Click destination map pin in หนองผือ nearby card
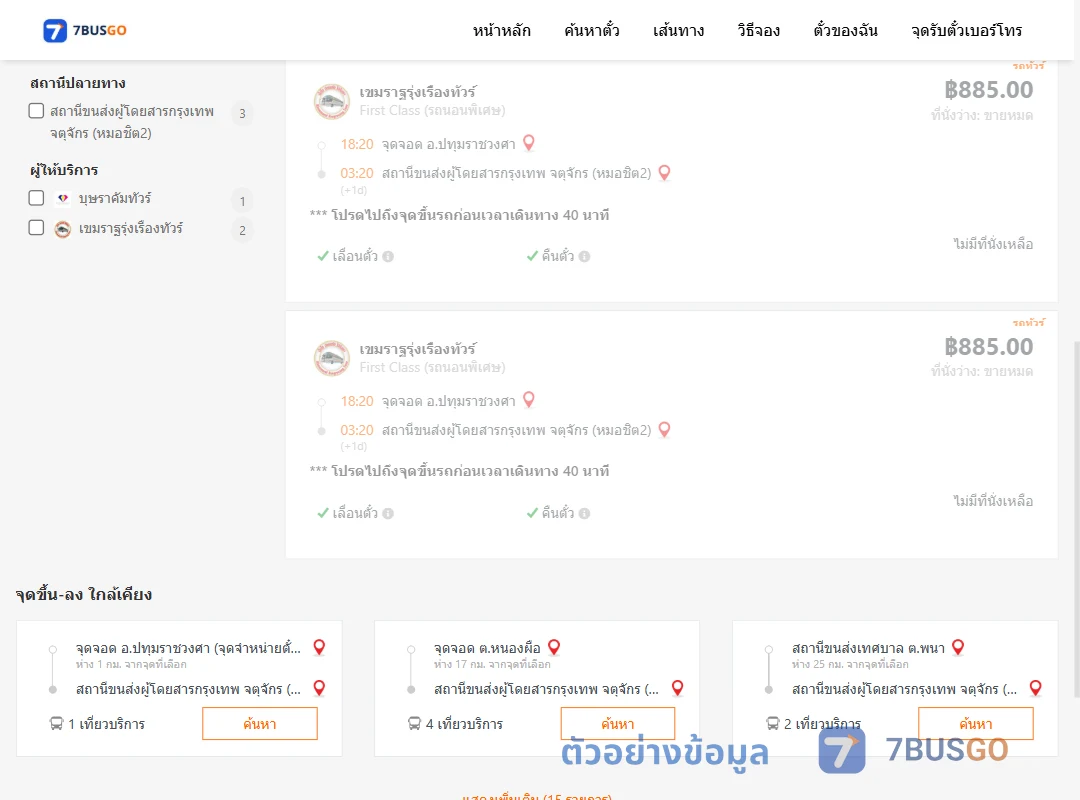This screenshot has width=1080, height=800. [x=678, y=688]
